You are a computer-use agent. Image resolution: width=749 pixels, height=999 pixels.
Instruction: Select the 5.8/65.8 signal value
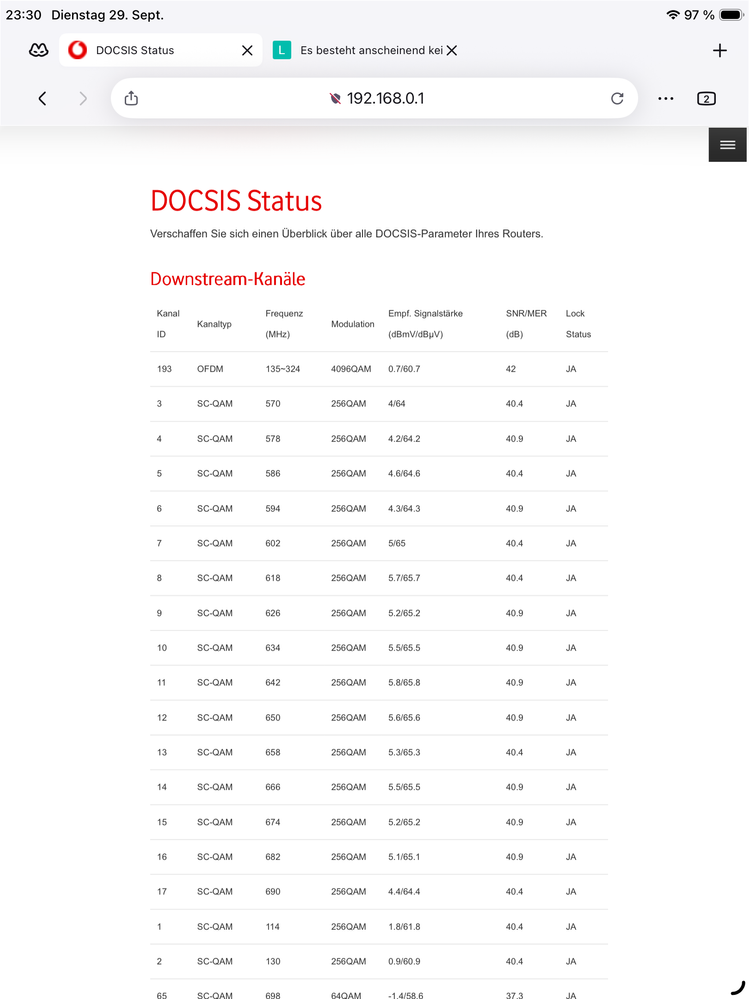[x=404, y=682]
